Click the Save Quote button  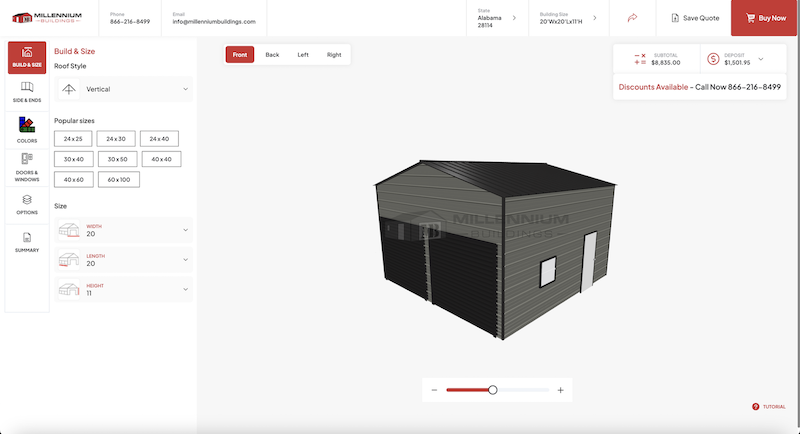tap(693, 18)
